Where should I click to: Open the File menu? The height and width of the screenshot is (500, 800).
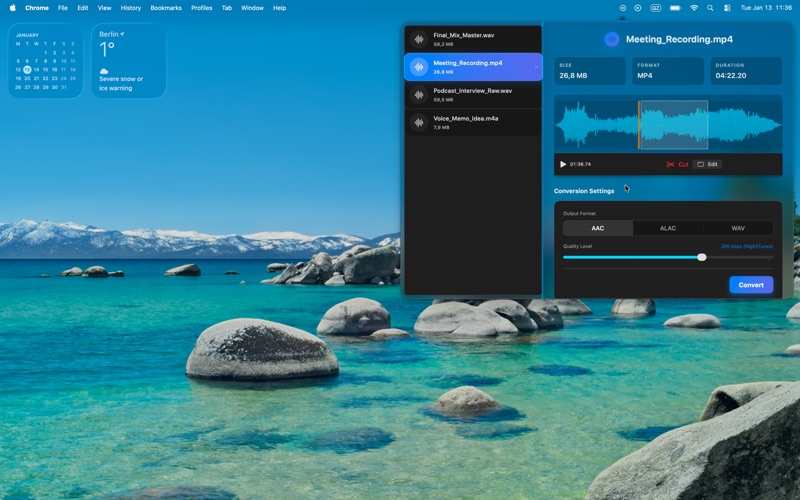63,8
